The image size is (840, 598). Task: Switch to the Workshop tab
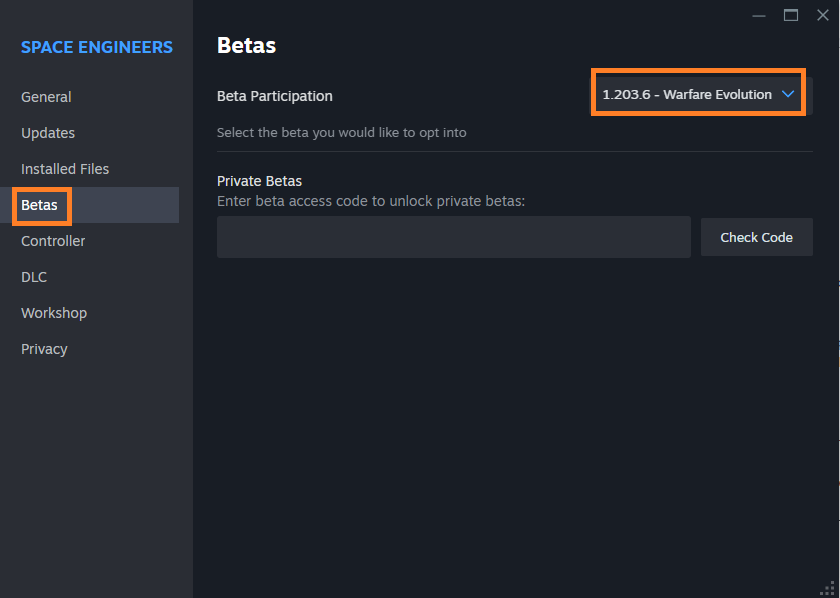[x=54, y=313]
